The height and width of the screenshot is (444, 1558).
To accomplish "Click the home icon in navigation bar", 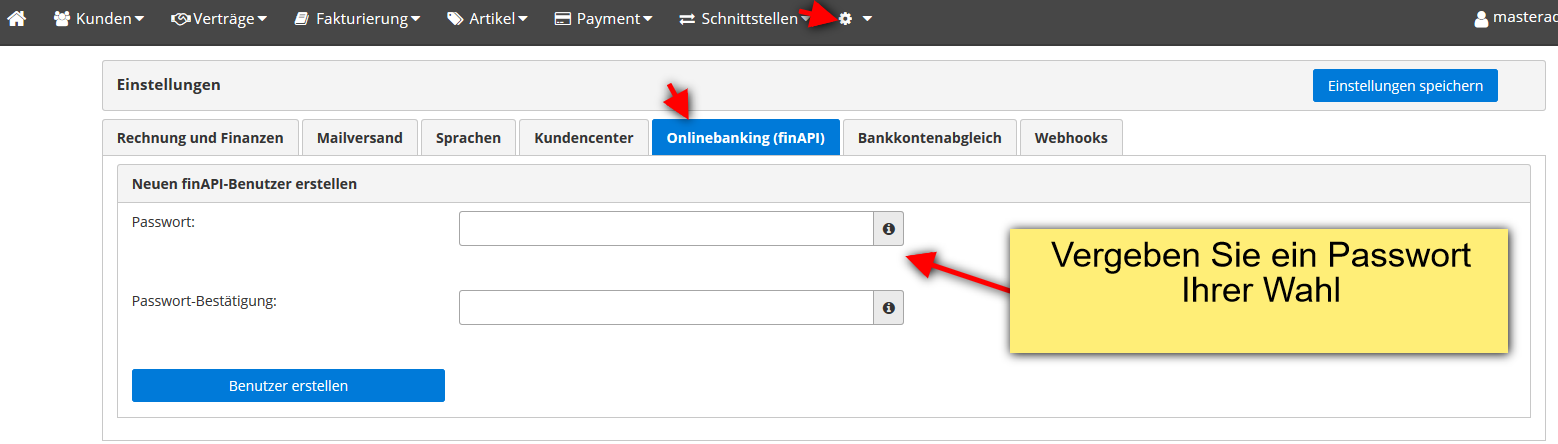I will [16, 19].
